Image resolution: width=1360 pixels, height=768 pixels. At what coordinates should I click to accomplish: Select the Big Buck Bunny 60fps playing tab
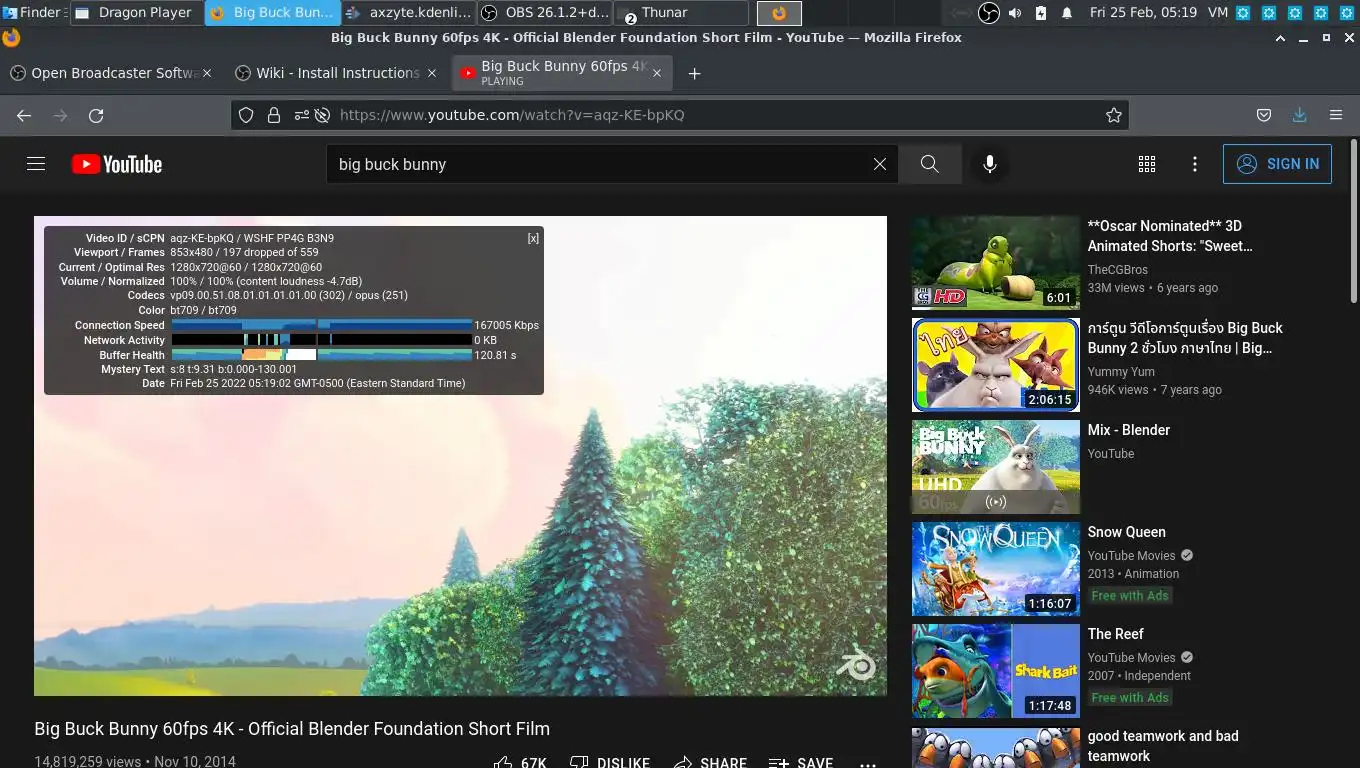561,73
